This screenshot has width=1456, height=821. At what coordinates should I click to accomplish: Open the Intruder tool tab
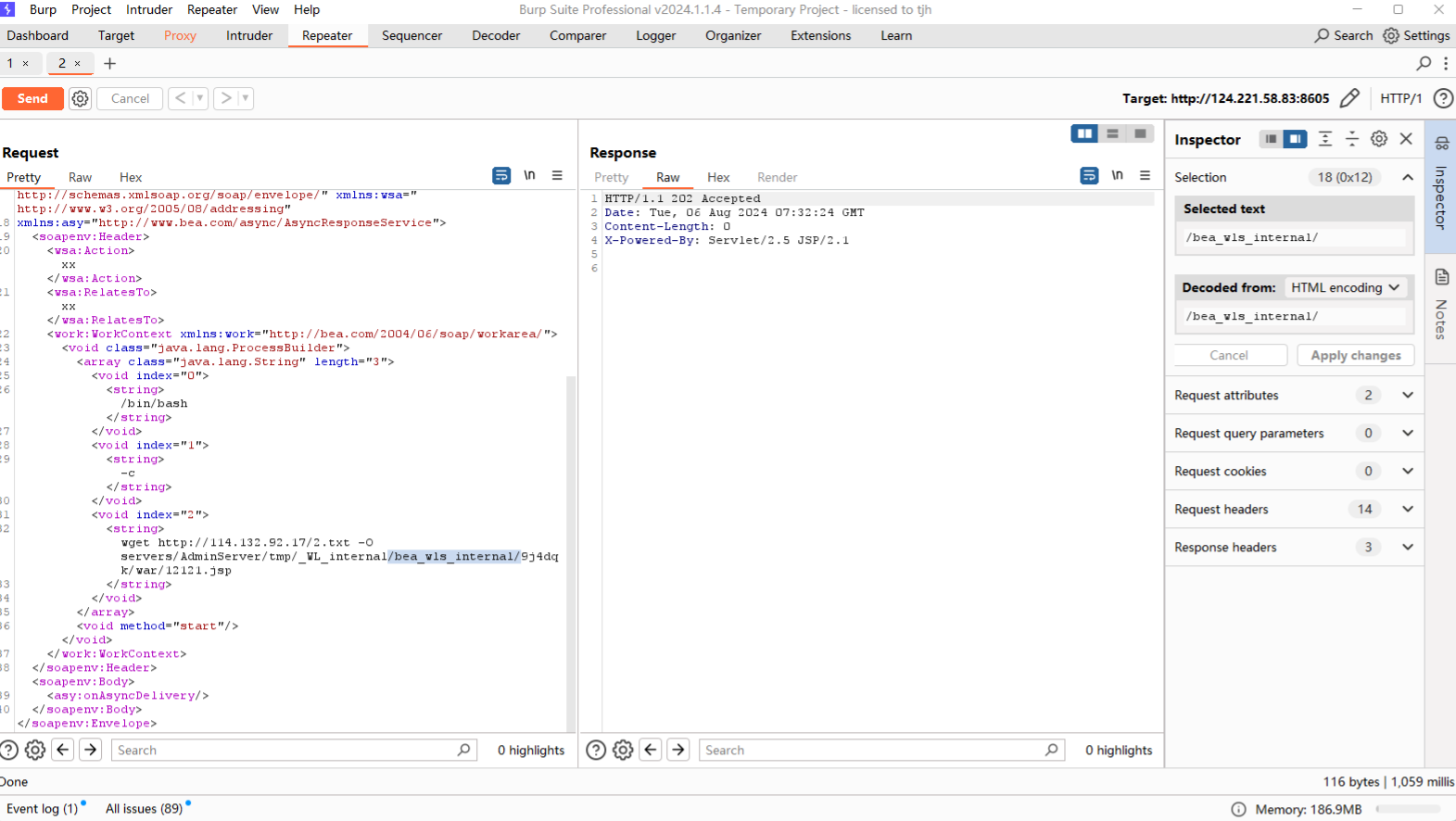pos(249,35)
